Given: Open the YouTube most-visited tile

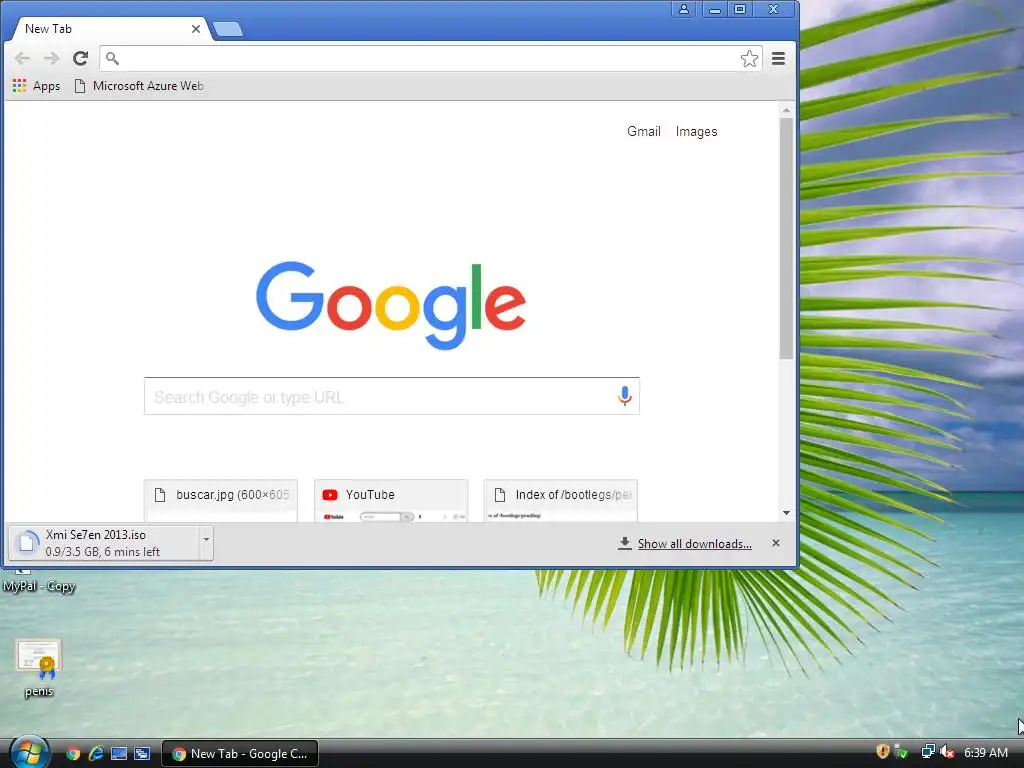Looking at the screenshot, I should click(391, 500).
